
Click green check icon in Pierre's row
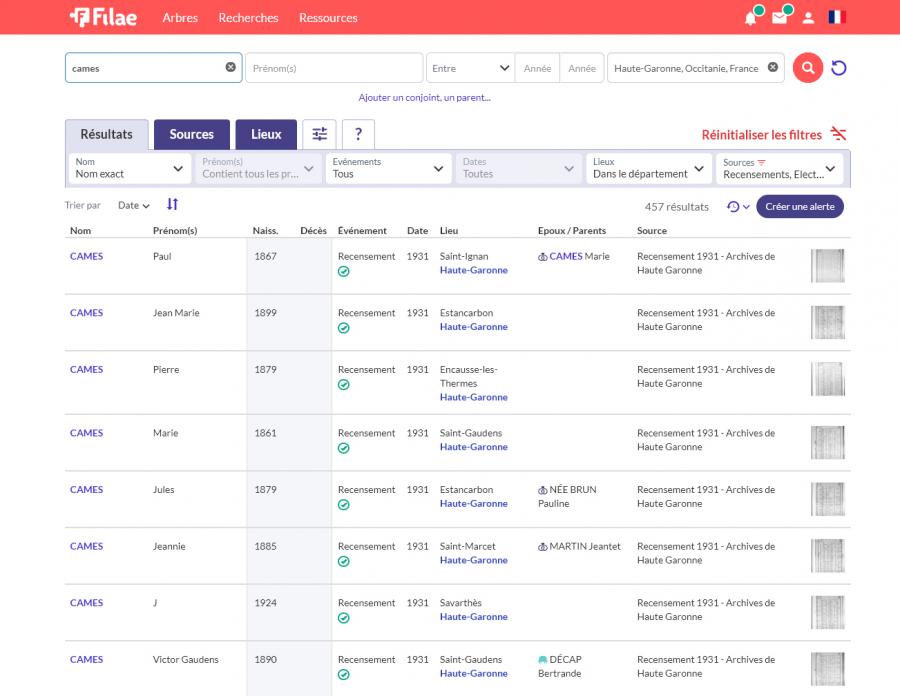344,385
